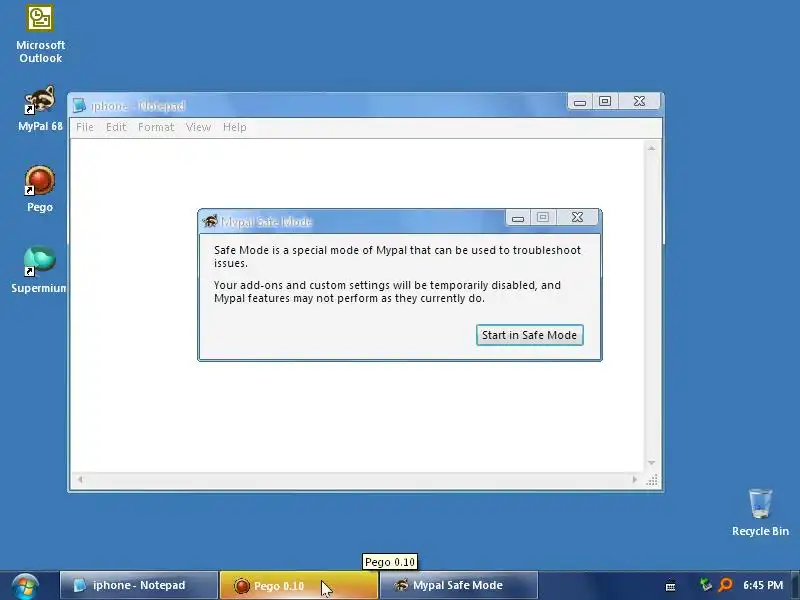Click the keyboard icon in the system tray
The height and width of the screenshot is (600, 800).
(671, 586)
